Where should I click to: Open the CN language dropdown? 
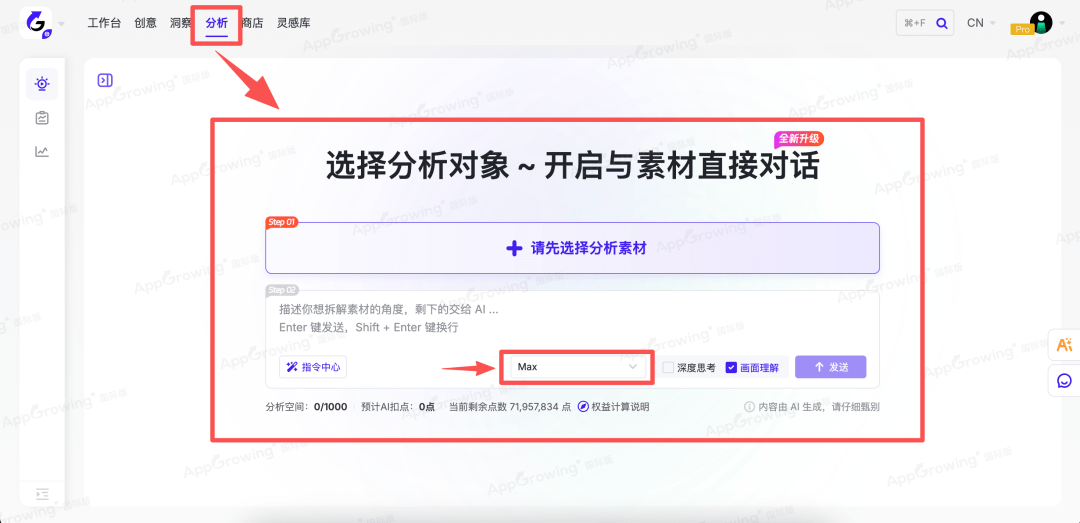coord(981,23)
